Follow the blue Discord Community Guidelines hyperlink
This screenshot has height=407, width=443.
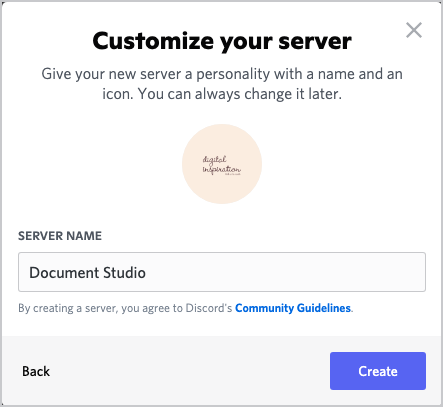[x=293, y=308]
